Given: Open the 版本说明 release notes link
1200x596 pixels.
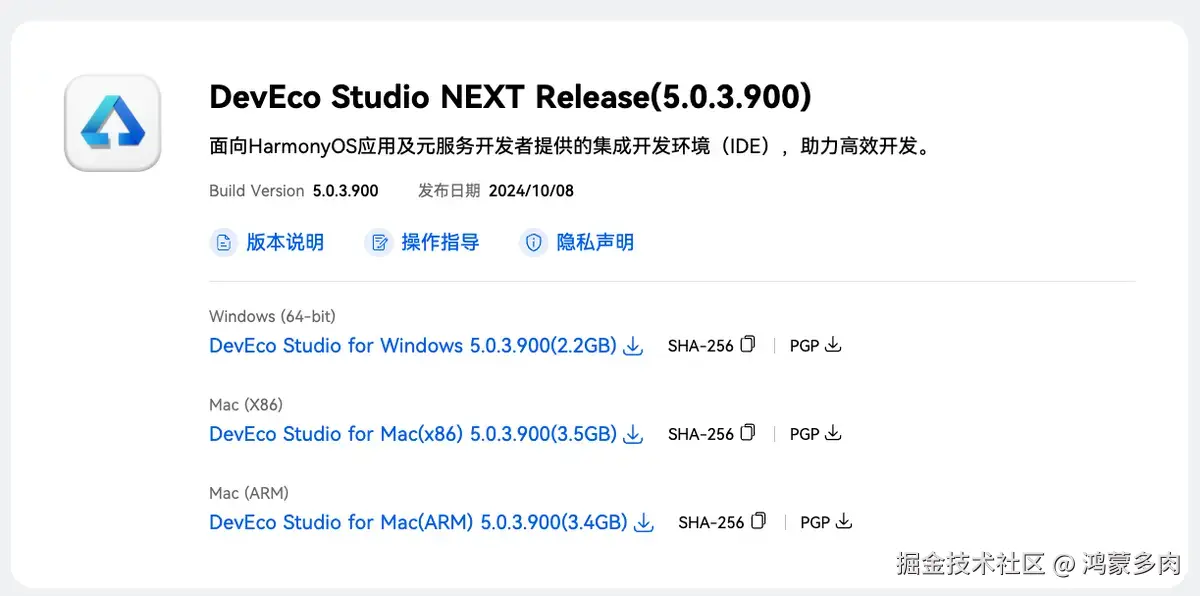Looking at the screenshot, I should click(x=285, y=242).
